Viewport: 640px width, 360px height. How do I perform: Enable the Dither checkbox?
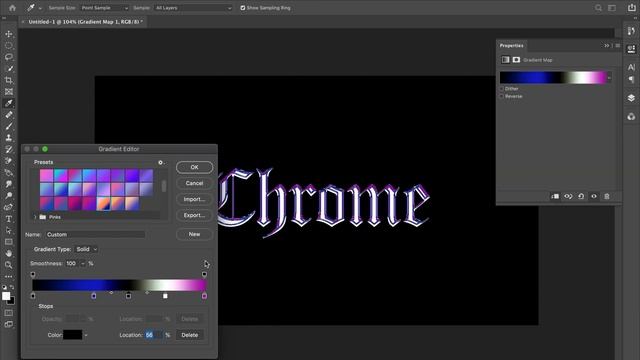coord(502,89)
